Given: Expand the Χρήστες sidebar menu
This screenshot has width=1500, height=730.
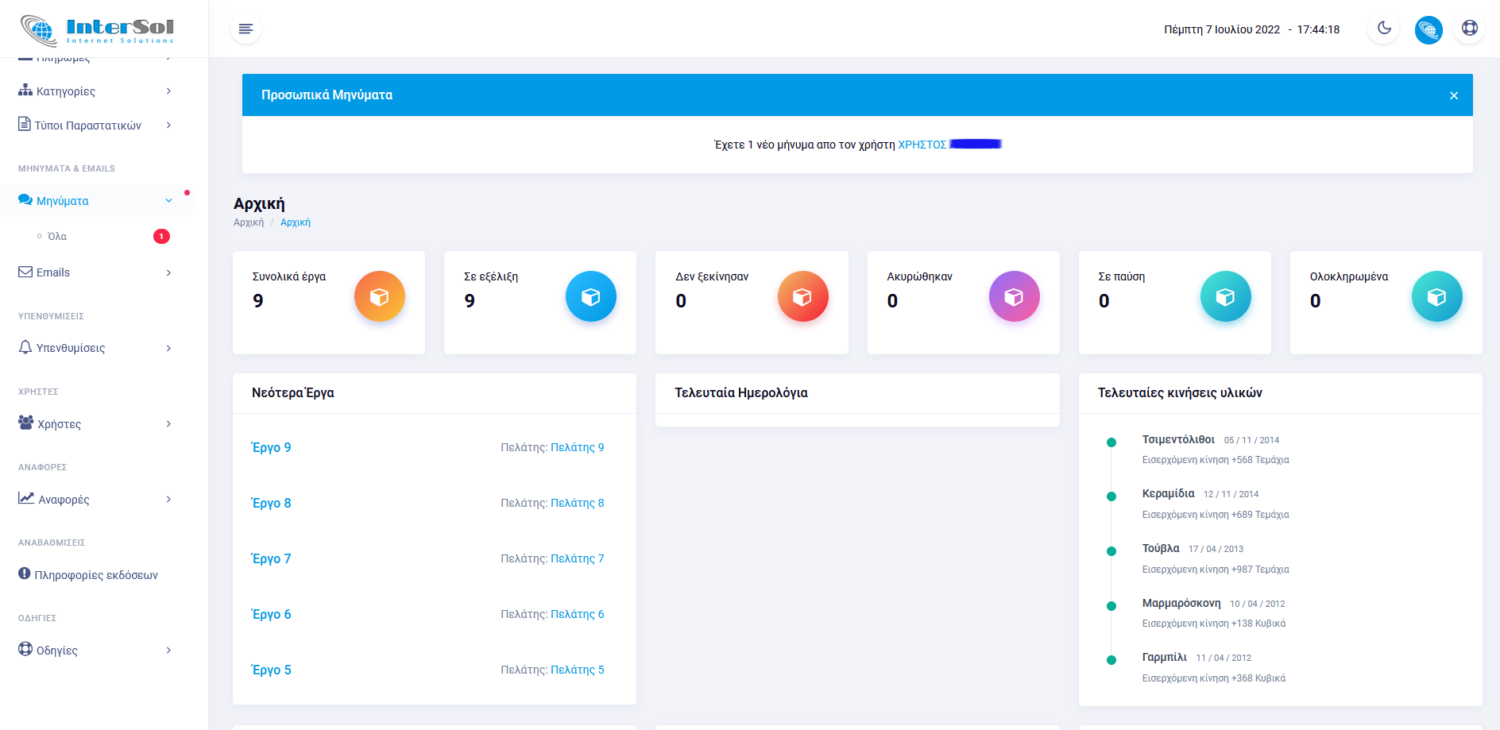Looking at the screenshot, I should [95, 424].
